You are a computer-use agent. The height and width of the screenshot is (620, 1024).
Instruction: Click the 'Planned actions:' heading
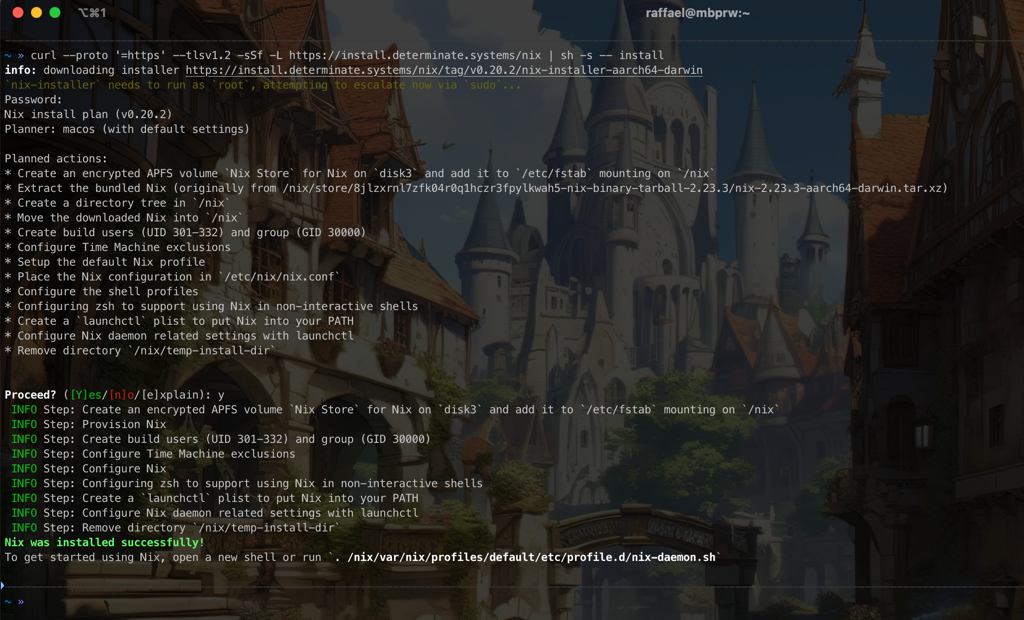55,159
